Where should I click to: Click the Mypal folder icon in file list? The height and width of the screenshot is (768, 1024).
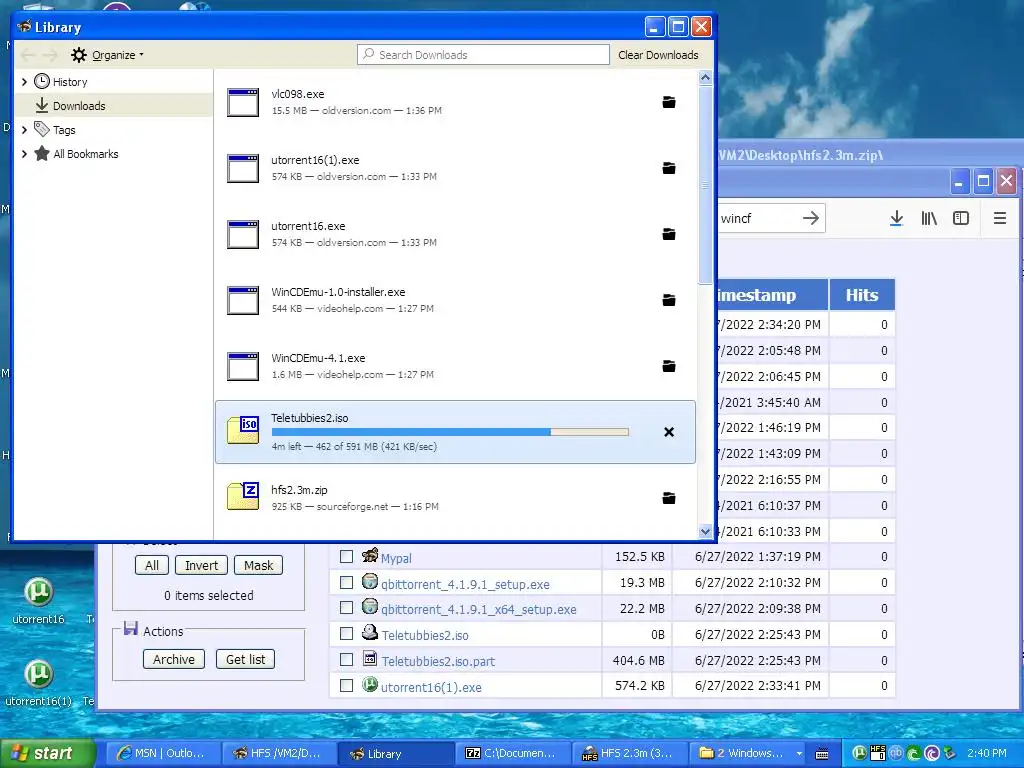coord(370,555)
